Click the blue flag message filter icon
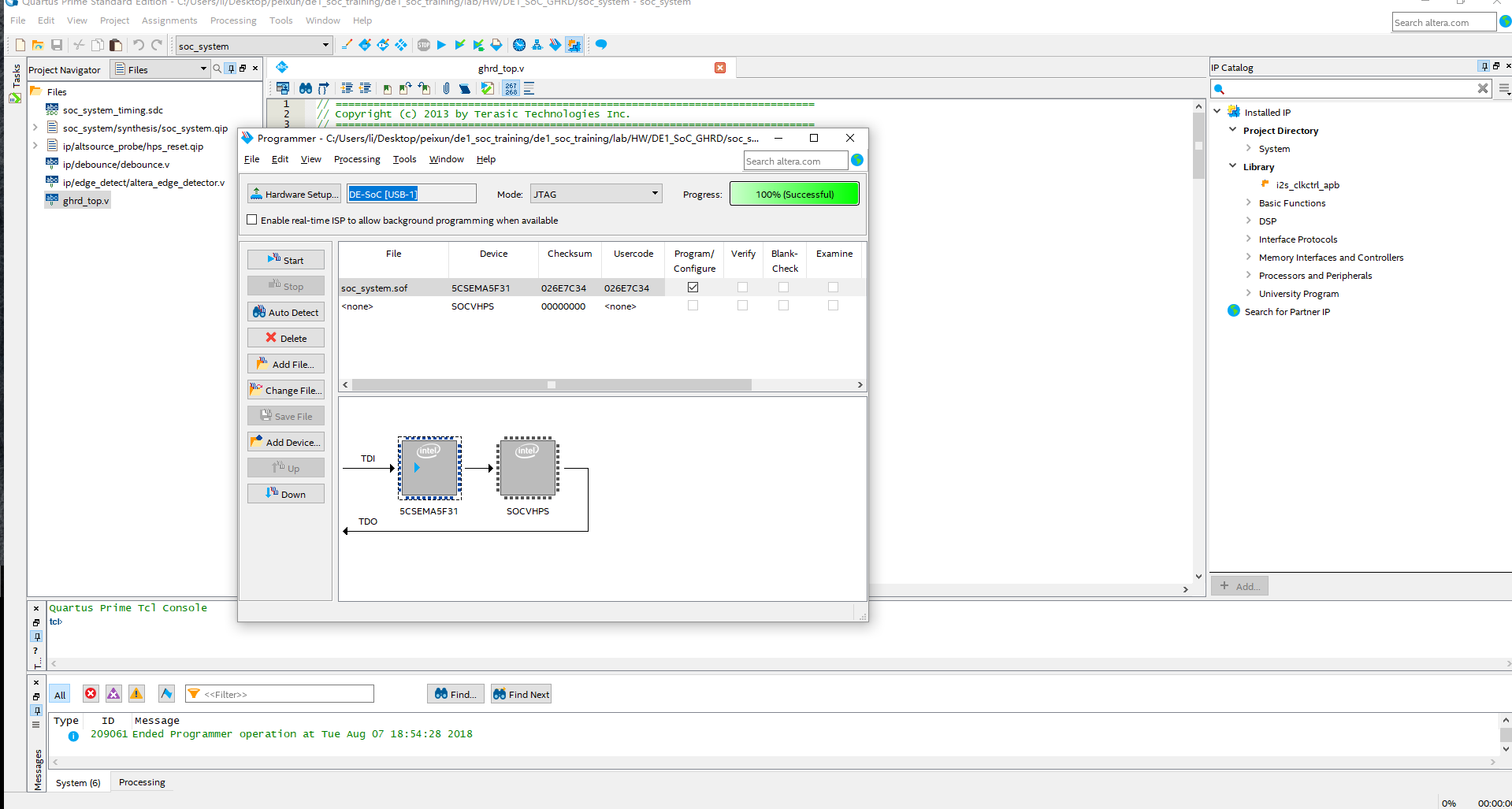Image resolution: width=1512 pixels, height=809 pixels. click(x=166, y=693)
